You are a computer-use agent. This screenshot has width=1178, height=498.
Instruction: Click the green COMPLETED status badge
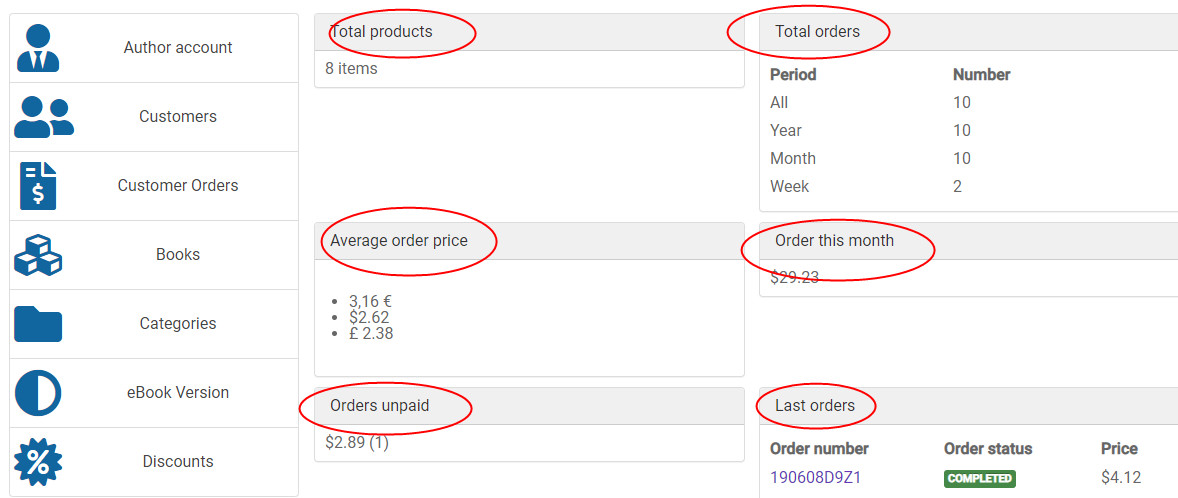(x=979, y=478)
